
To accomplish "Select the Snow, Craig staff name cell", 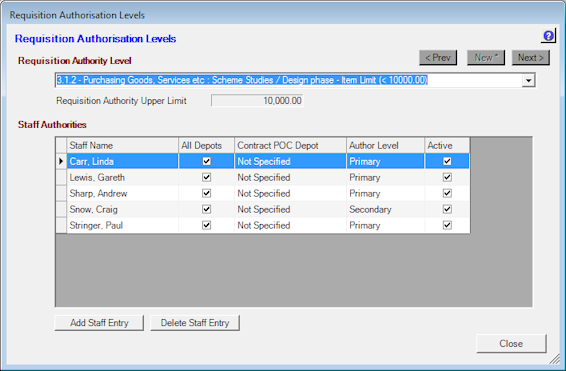I will click(122, 209).
